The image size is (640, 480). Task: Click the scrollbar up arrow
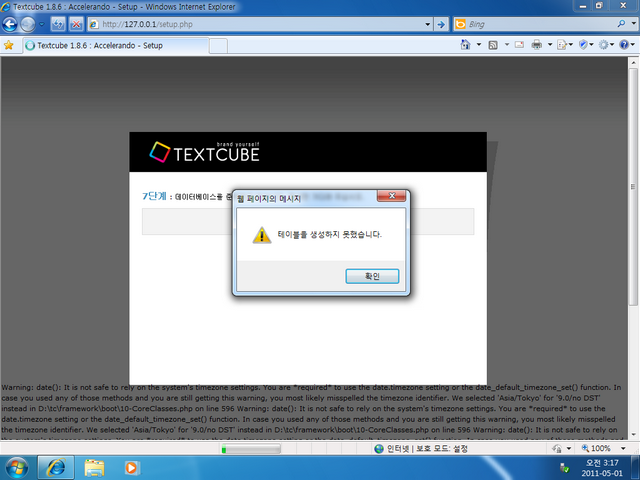[x=633, y=63]
